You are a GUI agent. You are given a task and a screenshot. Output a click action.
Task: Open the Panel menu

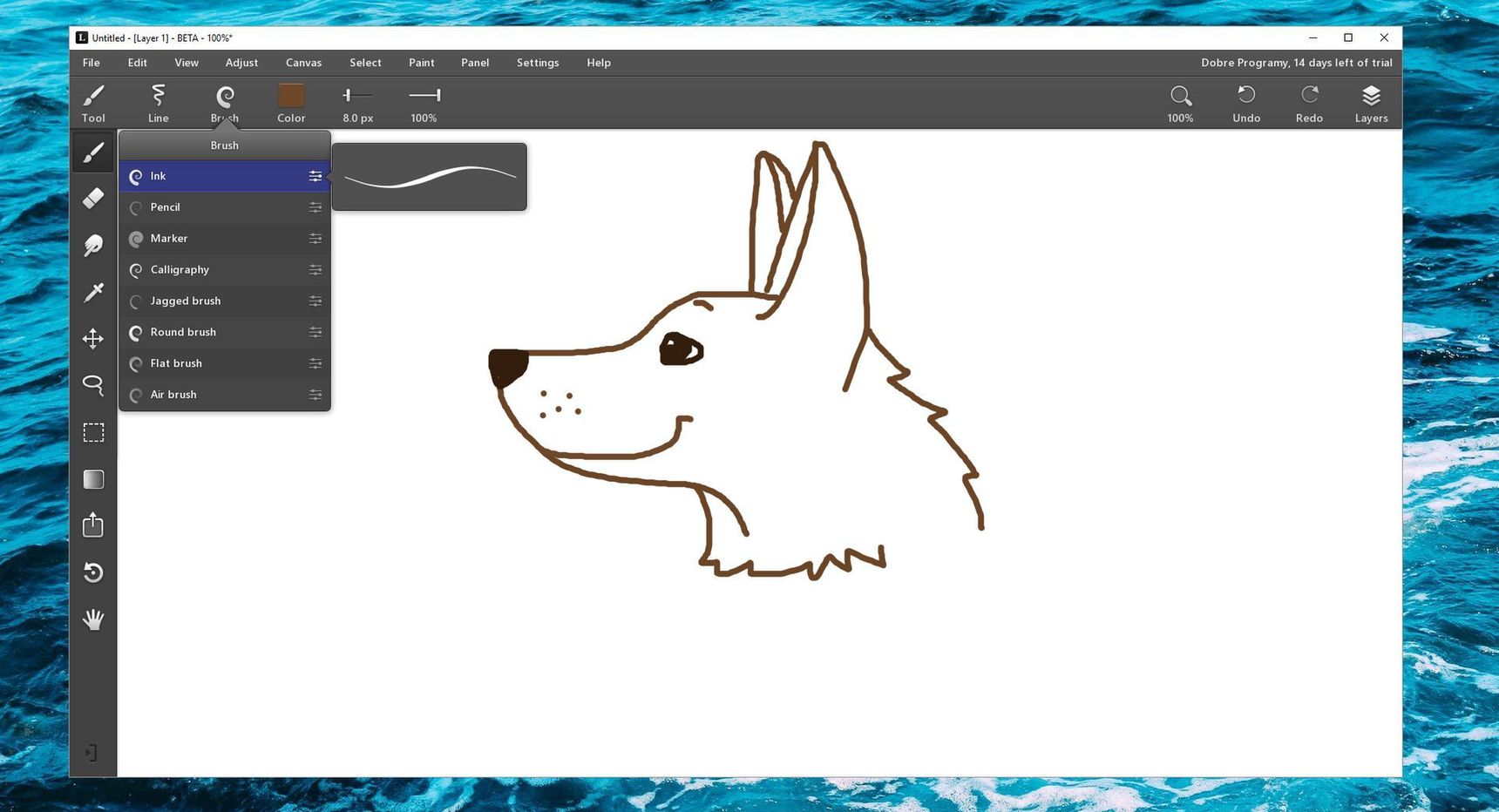(475, 63)
